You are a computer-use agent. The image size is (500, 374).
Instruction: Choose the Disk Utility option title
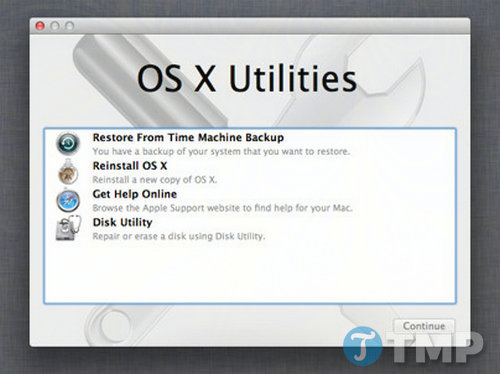(x=122, y=222)
